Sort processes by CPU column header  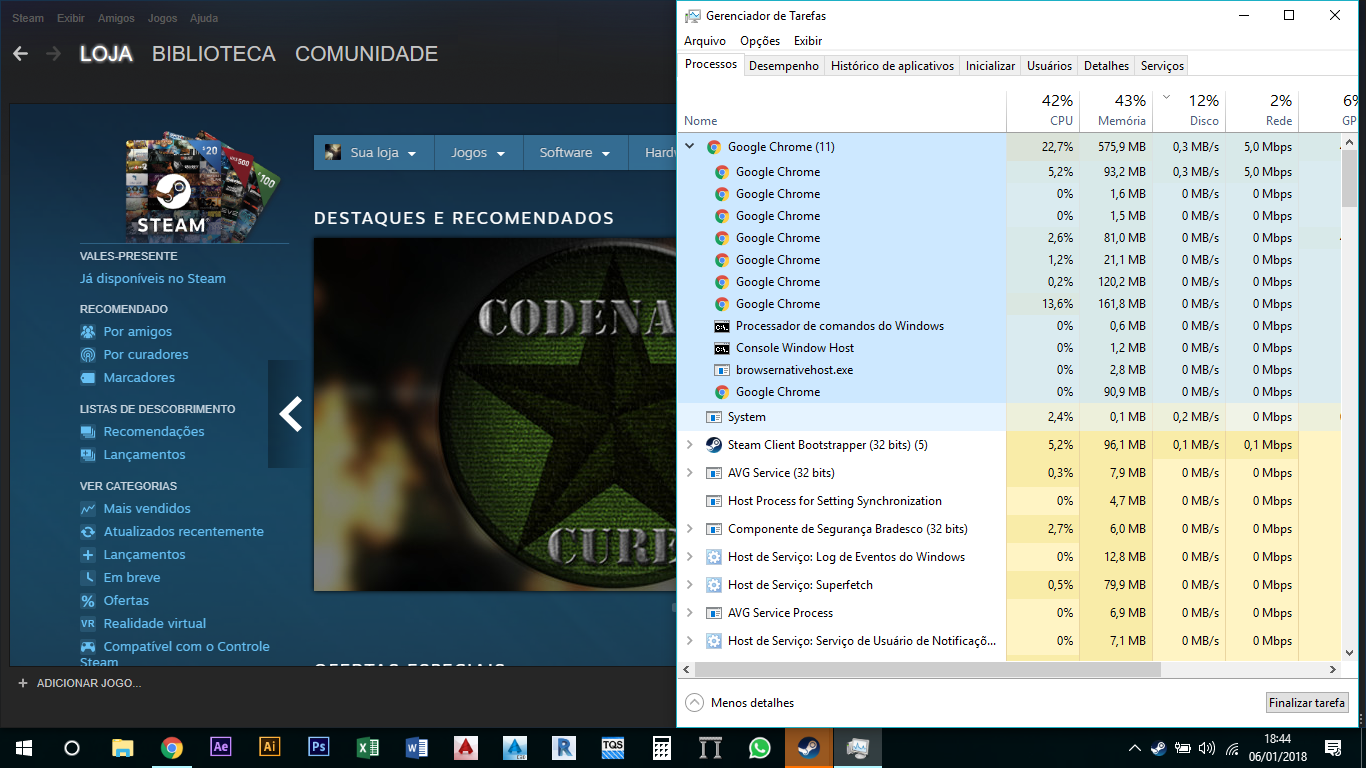coord(1043,110)
